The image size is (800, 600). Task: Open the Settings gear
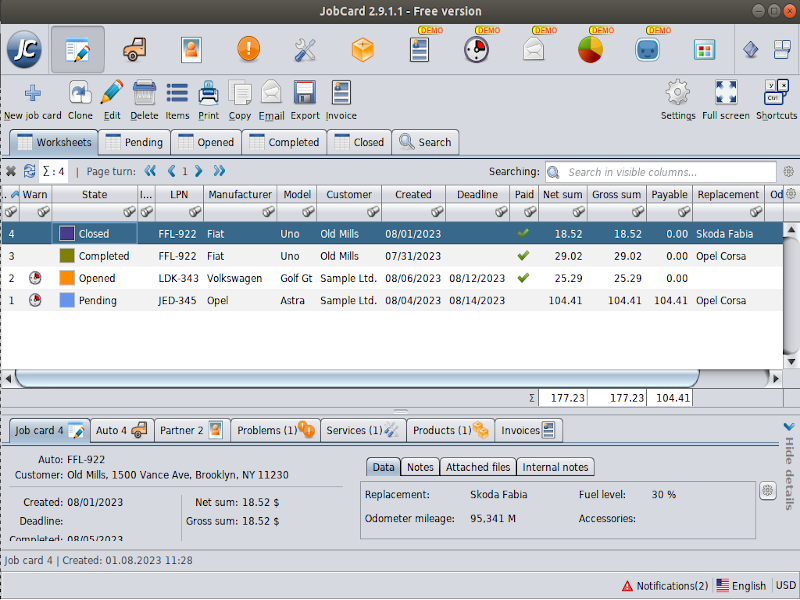point(678,101)
